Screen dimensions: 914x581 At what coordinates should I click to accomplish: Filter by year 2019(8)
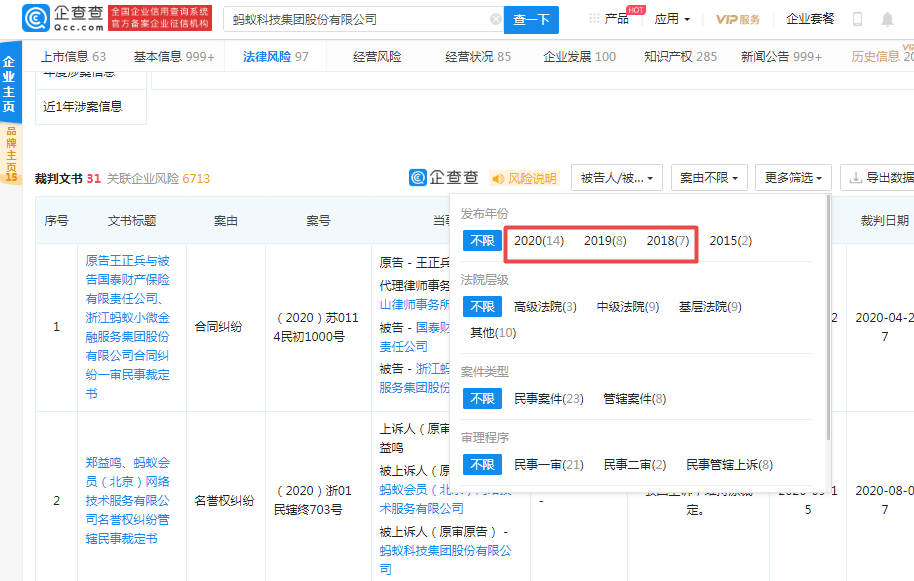(x=605, y=241)
